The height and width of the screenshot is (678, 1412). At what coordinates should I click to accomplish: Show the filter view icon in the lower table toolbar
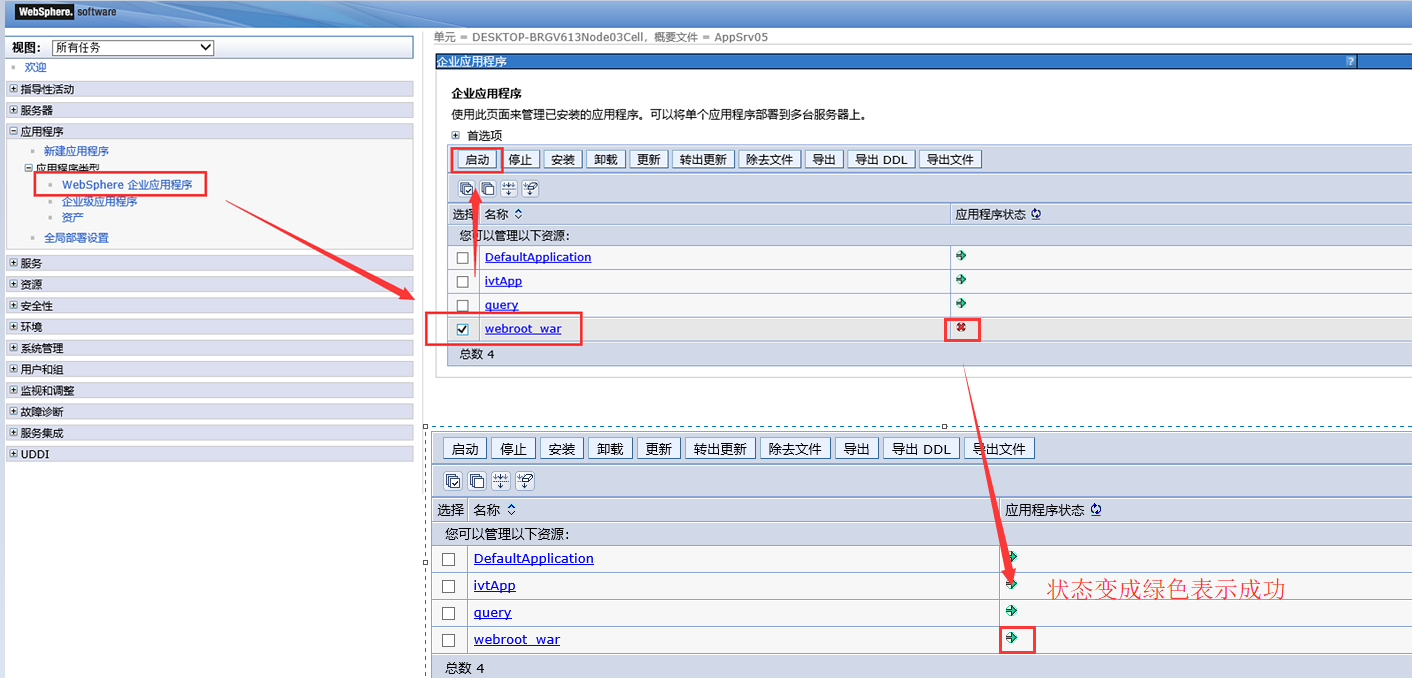(x=501, y=481)
